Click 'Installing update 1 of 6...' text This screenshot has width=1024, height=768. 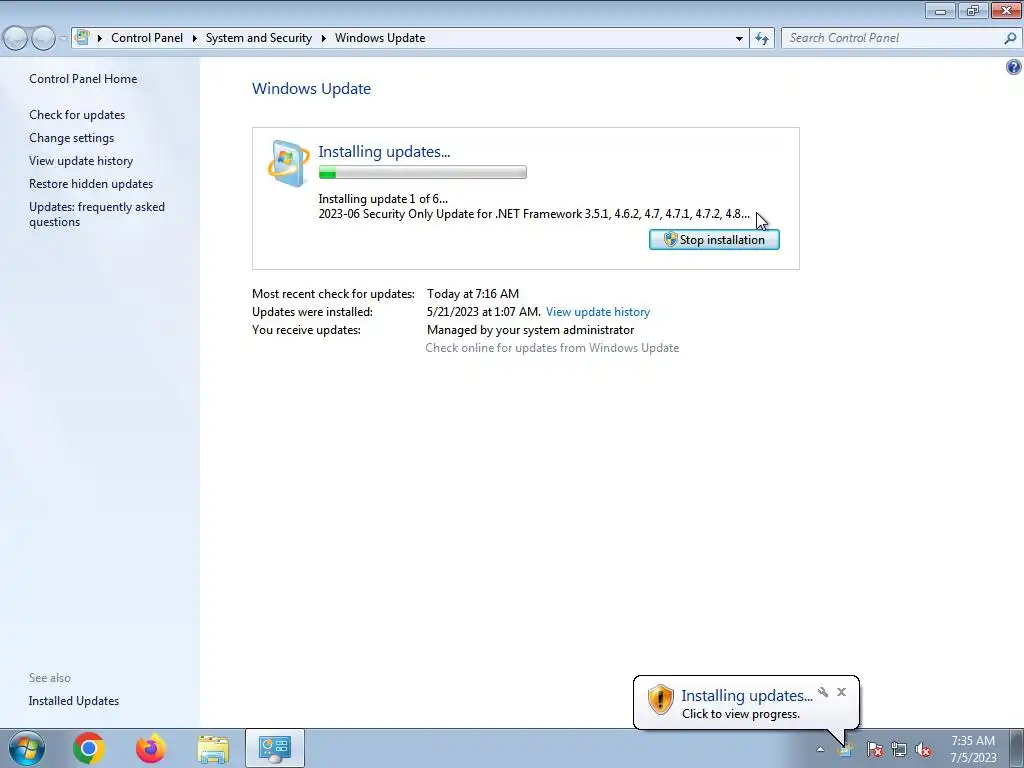(x=383, y=199)
